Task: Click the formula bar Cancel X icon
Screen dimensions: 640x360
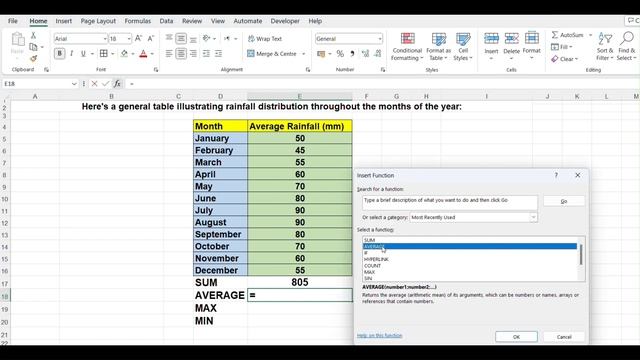Action: click(94, 84)
